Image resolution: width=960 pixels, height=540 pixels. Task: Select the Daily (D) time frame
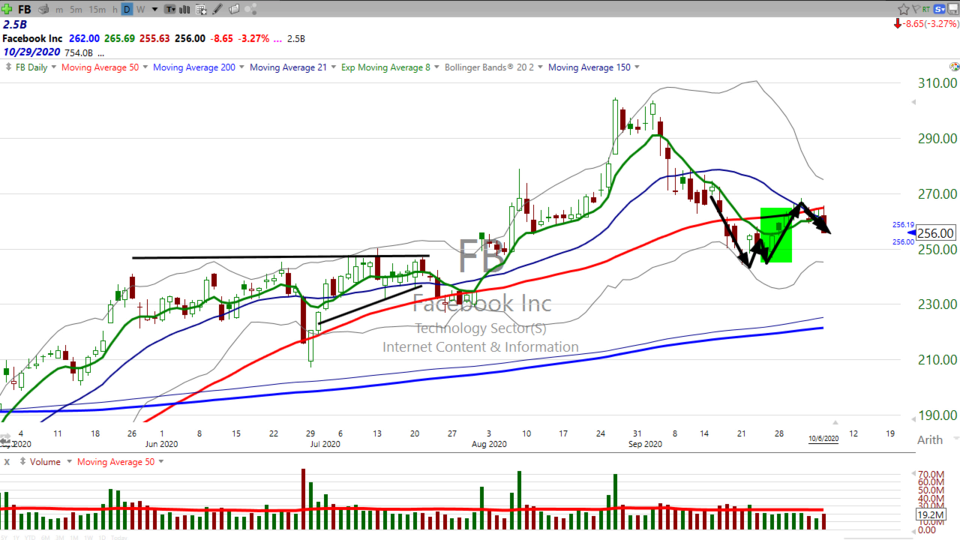(127, 9)
